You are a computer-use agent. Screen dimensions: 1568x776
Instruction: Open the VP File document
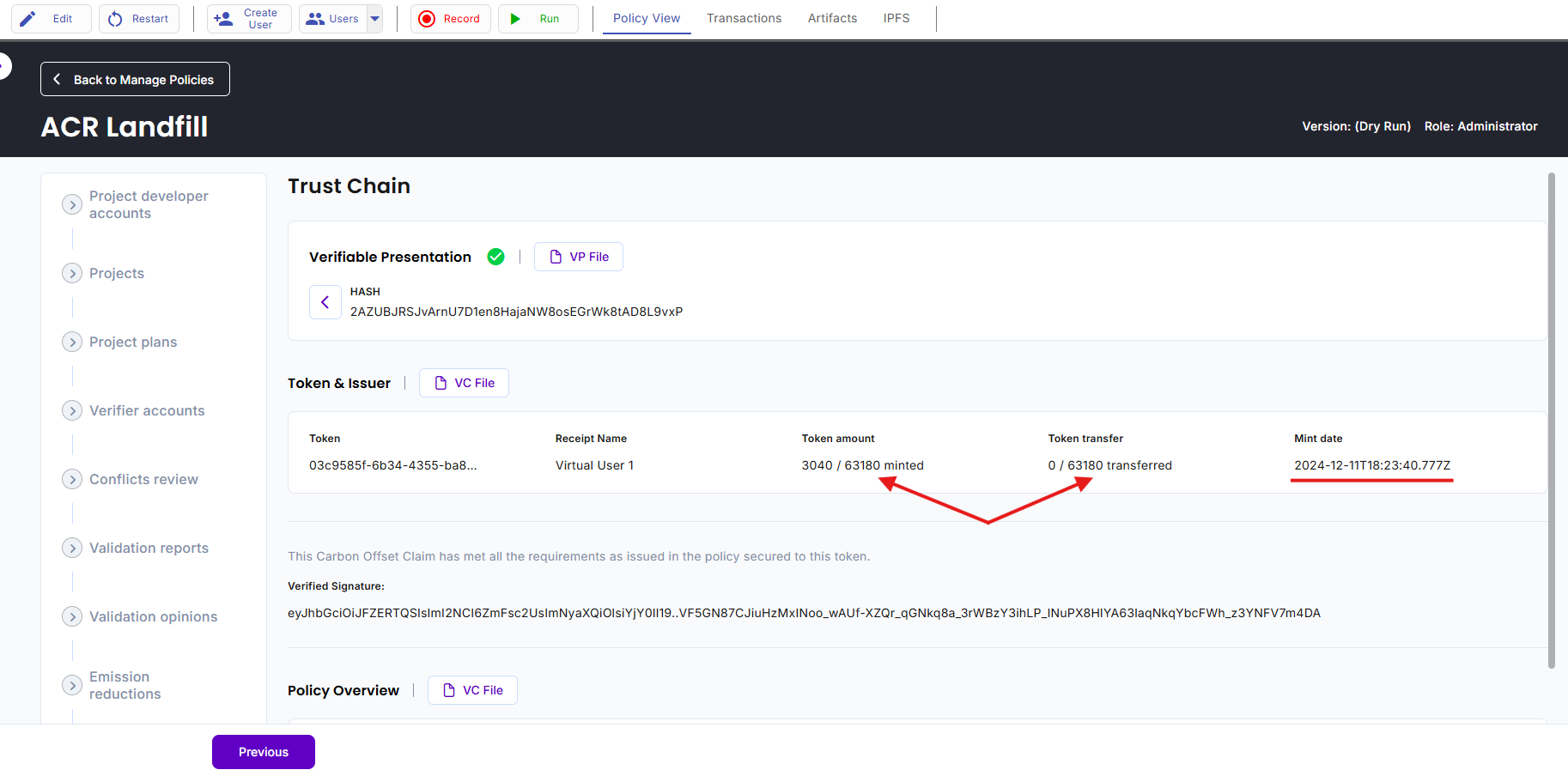click(579, 257)
